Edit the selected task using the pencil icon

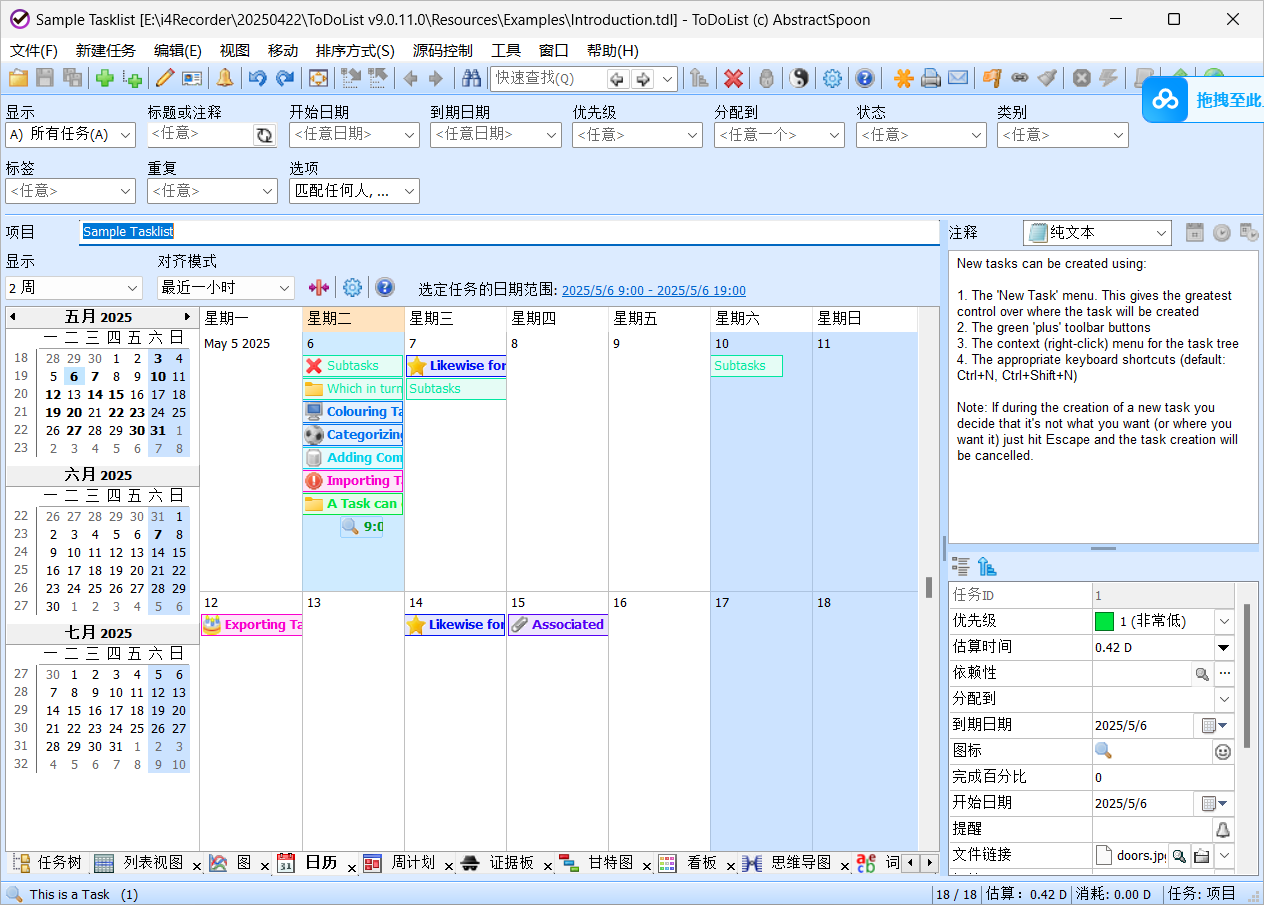pyautogui.click(x=165, y=78)
